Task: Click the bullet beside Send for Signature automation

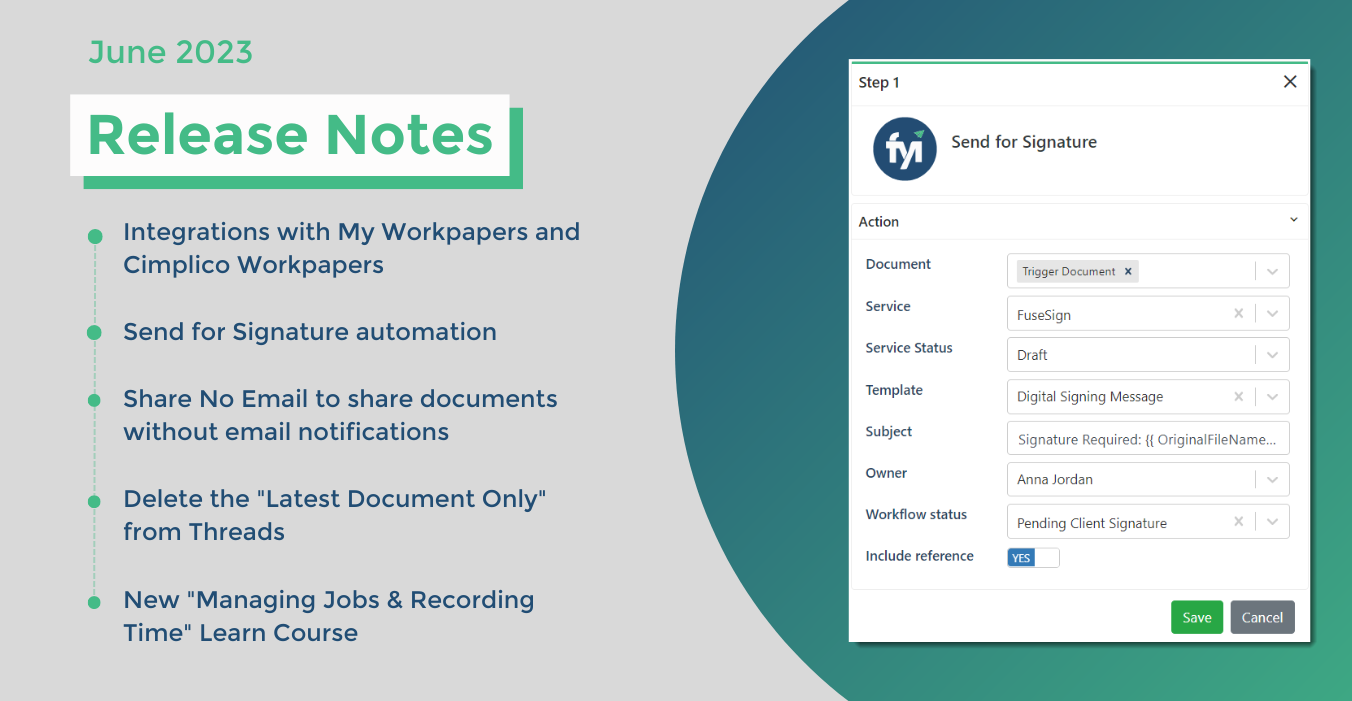Action: click(95, 333)
